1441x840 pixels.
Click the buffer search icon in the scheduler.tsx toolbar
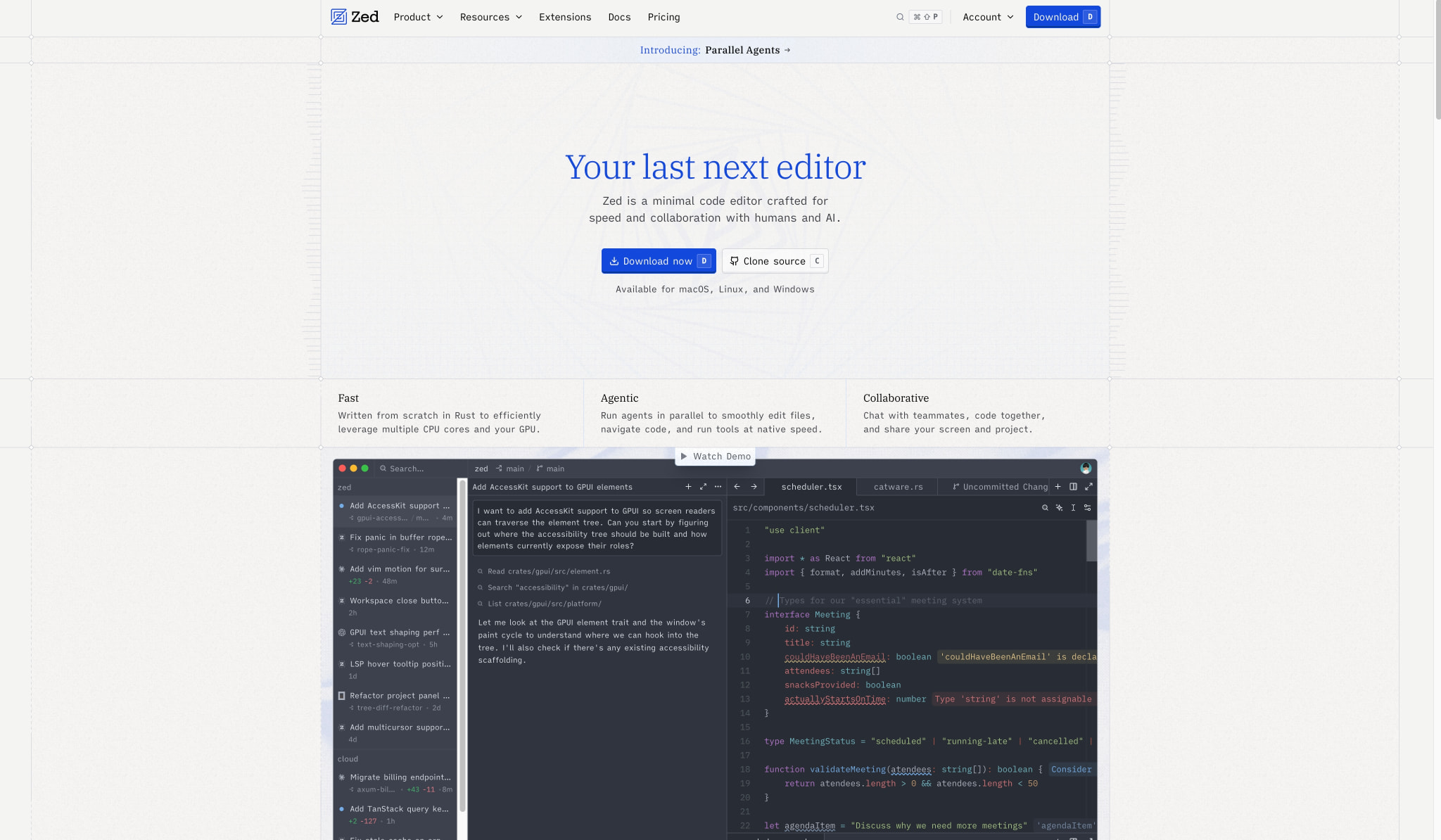click(1045, 508)
